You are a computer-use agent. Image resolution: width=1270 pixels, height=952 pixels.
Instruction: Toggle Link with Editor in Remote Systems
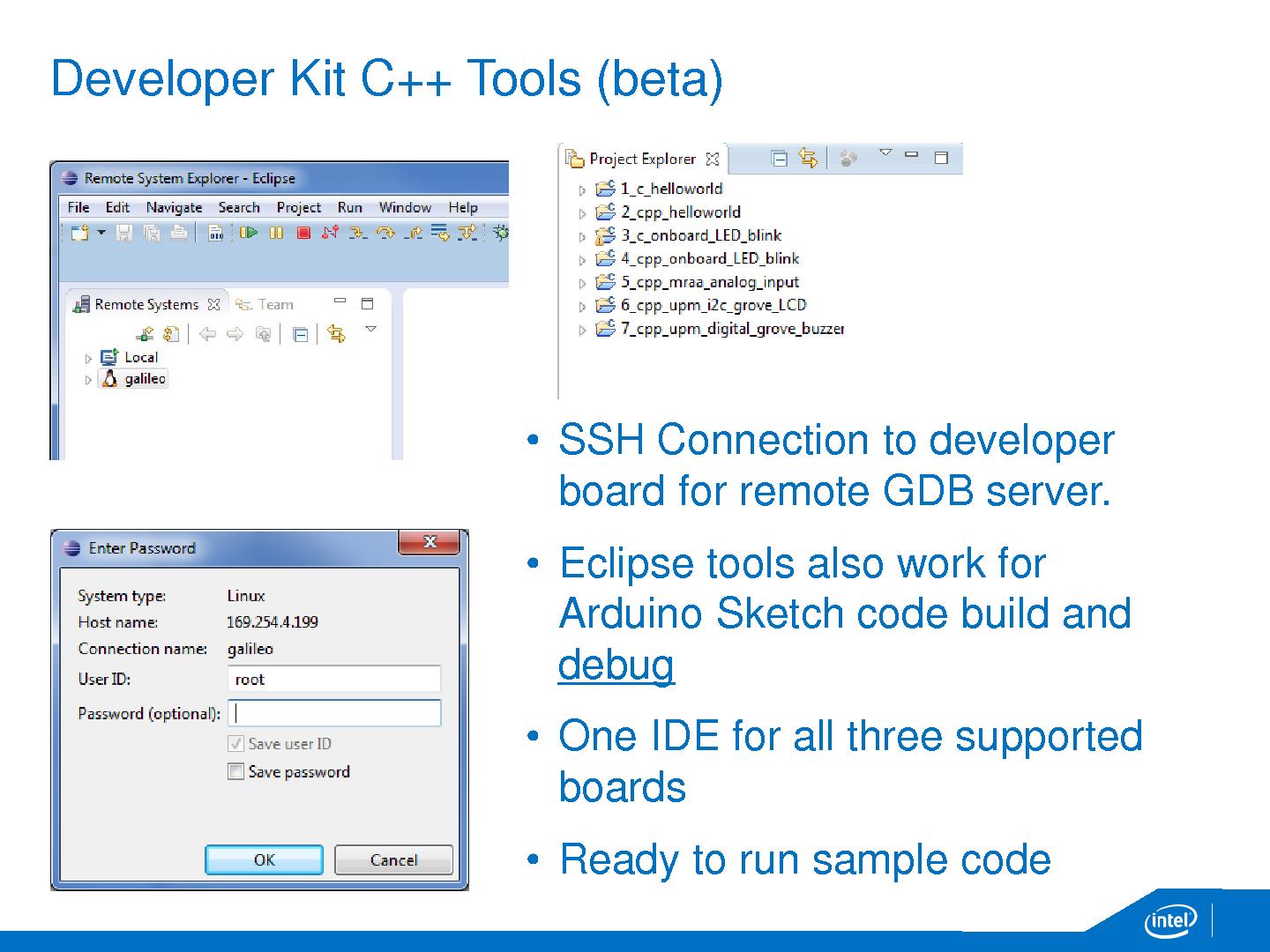click(x=336, y=333)
